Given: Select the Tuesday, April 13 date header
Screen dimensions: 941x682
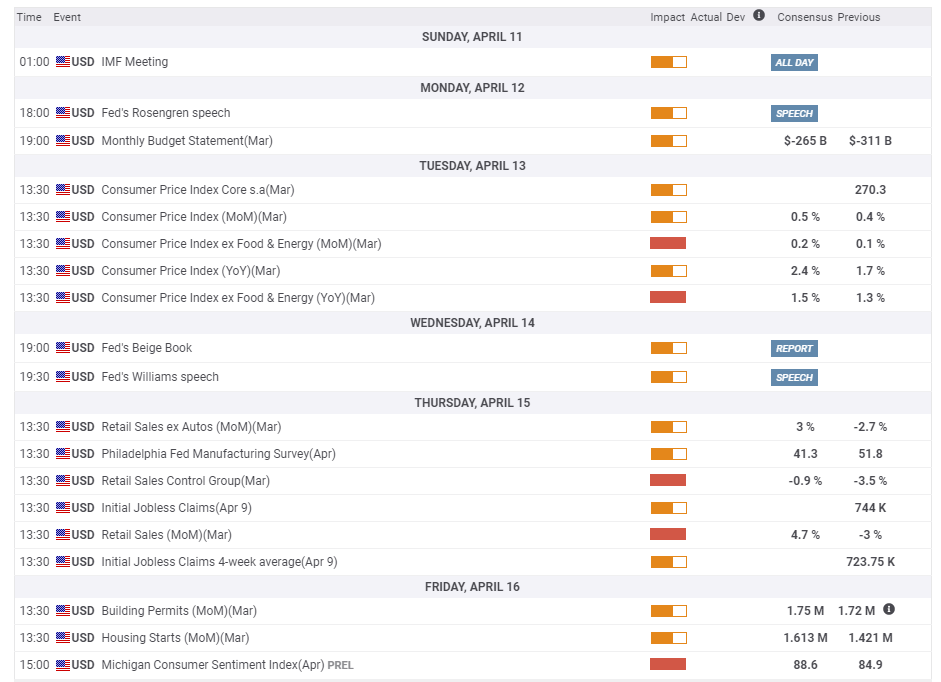Looking at the screenshot, I should tap(472, 166).
